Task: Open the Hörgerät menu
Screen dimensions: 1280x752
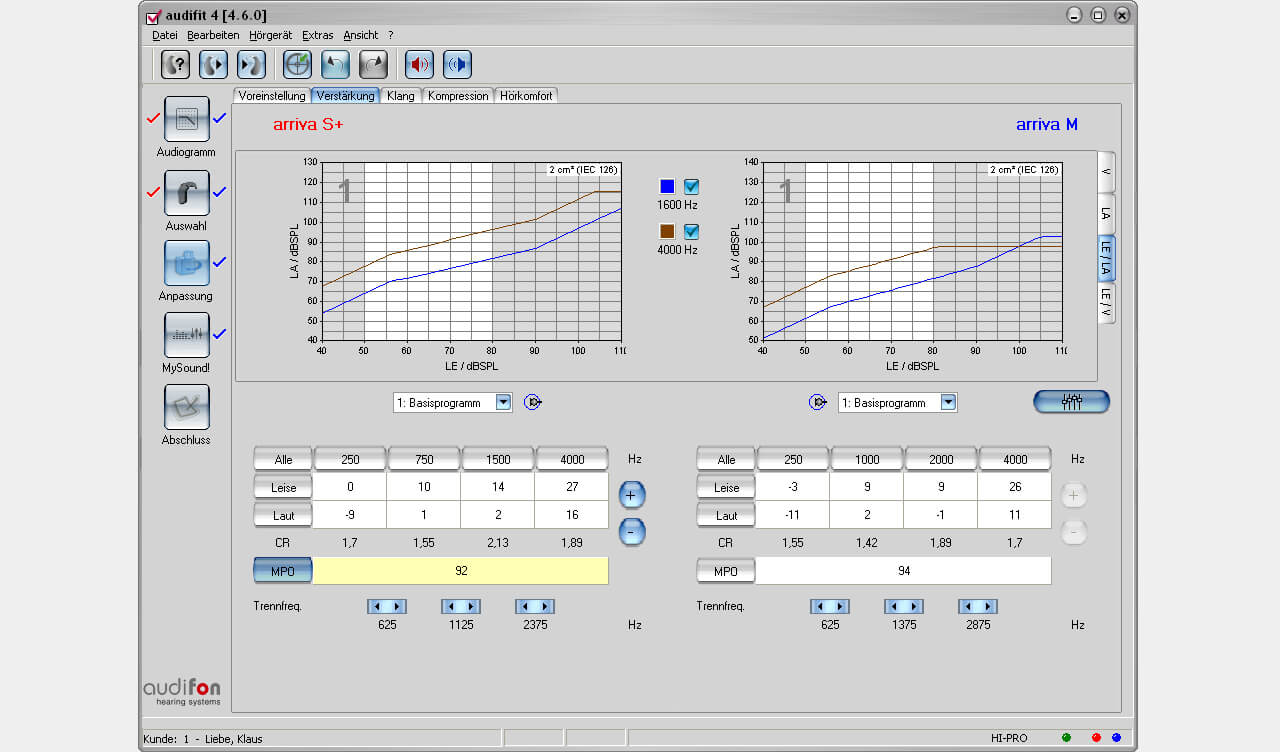Action: [270, 35]
